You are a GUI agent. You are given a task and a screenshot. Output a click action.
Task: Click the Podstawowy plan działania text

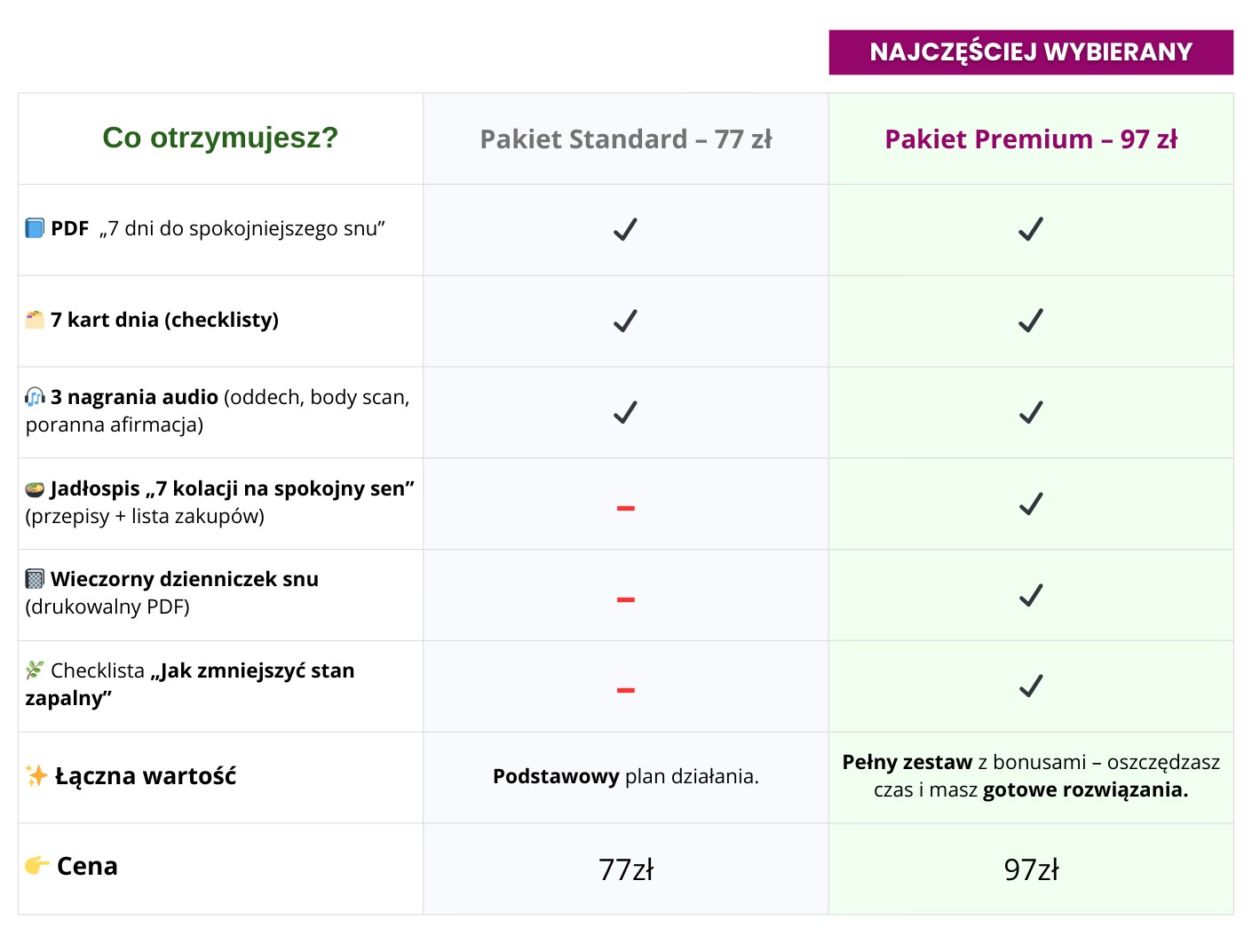tap(626, 776)
